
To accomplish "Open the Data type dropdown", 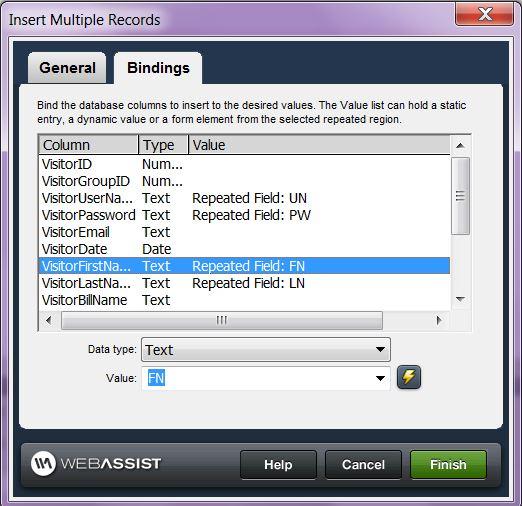I will click(x=266, y=350).
